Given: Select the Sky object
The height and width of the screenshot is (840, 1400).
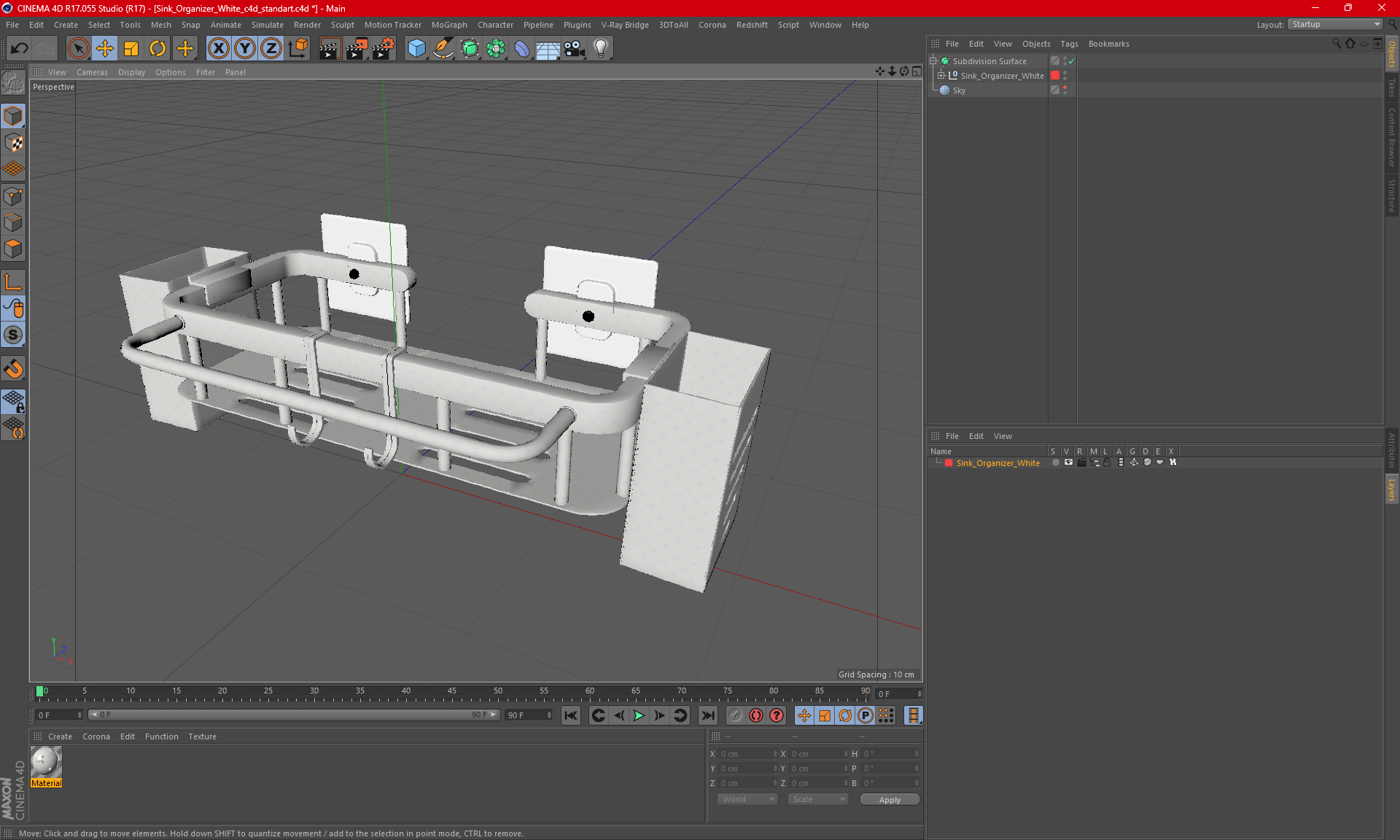Looking at the screenshot, I should 959,90.
